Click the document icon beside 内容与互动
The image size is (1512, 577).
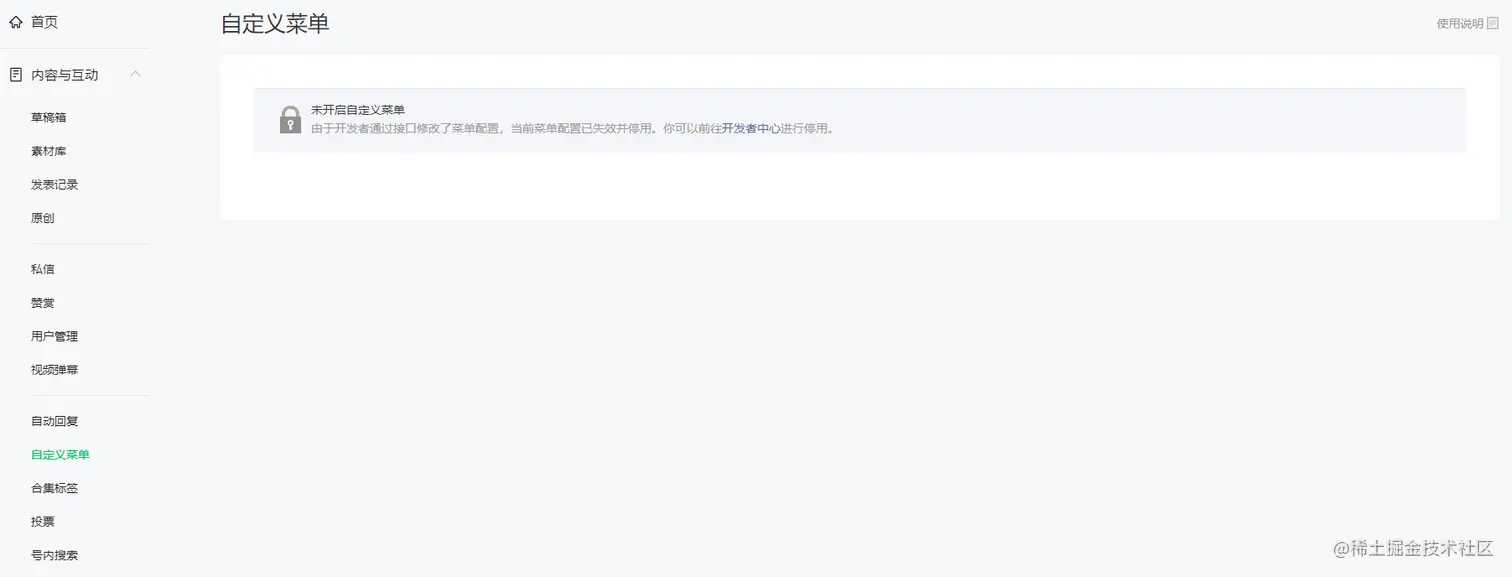(x=16, y=75)
